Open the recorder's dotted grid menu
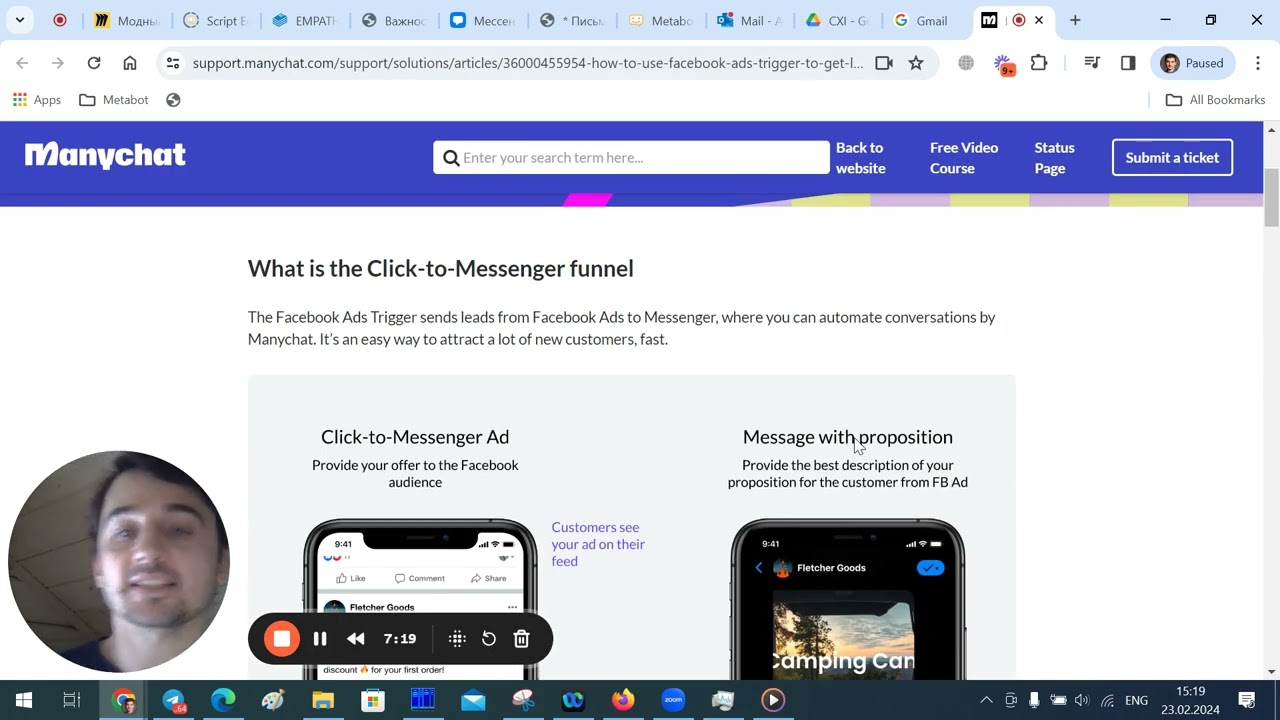1280x720 pixels. [x=457, y=639]
